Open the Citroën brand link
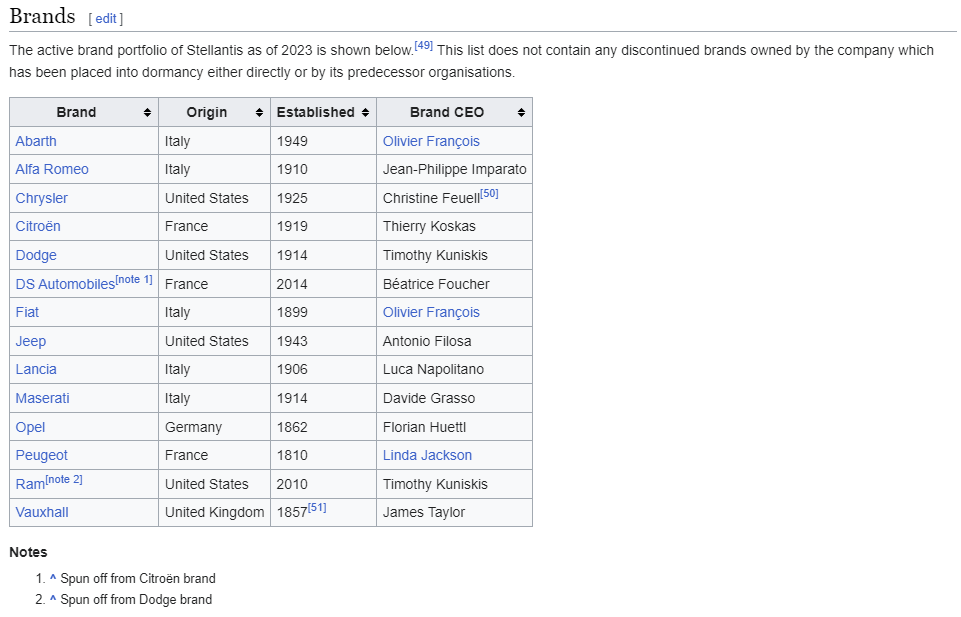 tap(38, 226)
